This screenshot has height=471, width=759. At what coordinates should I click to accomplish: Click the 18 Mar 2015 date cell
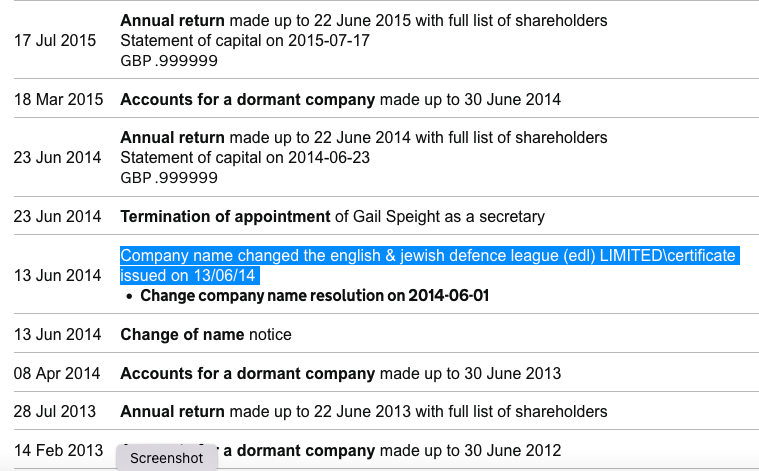(59, 100)
